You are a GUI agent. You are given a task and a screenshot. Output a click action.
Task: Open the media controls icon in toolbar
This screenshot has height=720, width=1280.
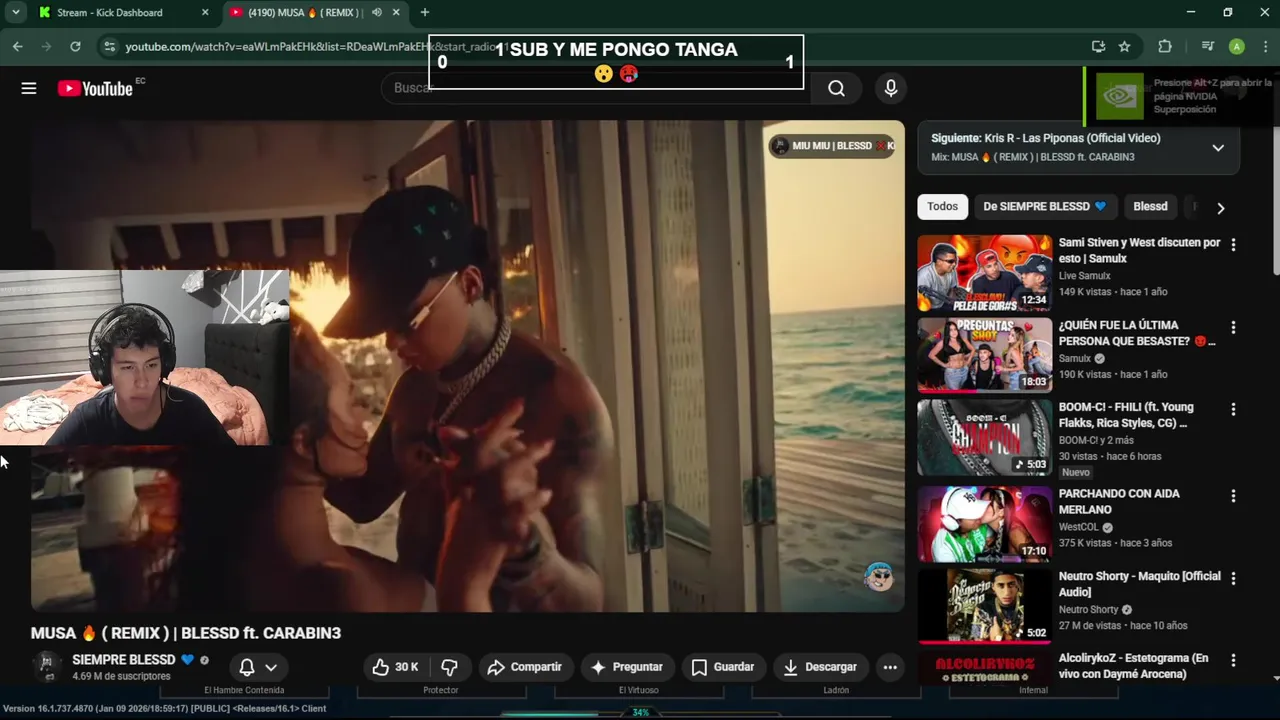(1208, 46)
